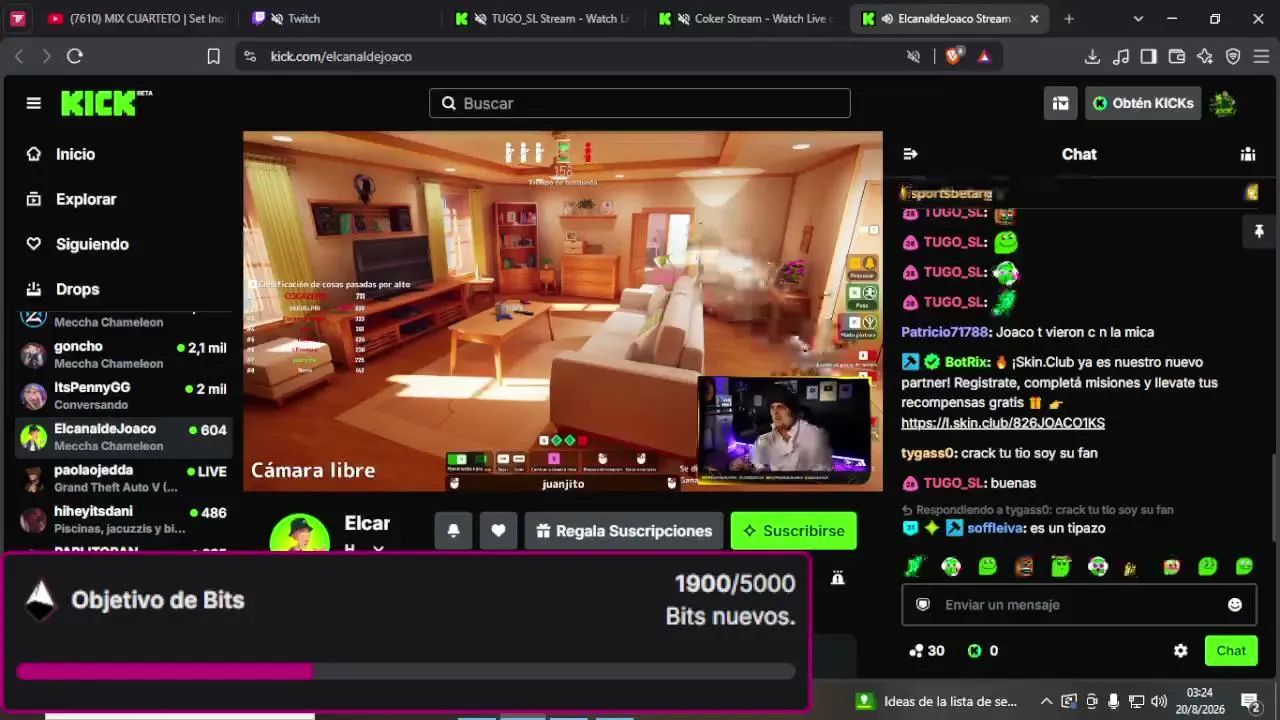
Task: Open the ItsPennyGG channel in the sidebar
Action: (124, 396)
